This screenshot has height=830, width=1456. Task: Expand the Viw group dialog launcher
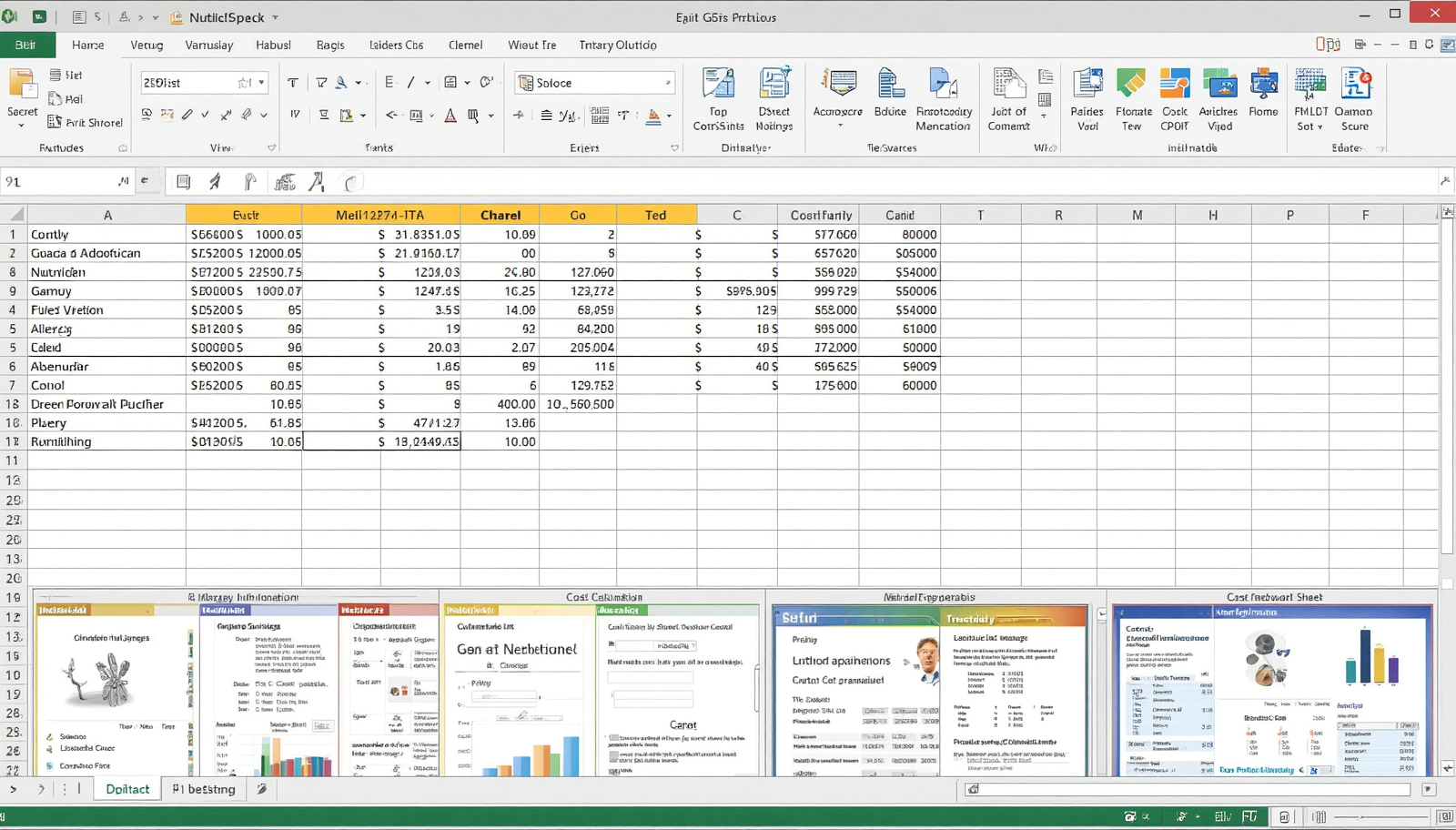pos(271,147)
